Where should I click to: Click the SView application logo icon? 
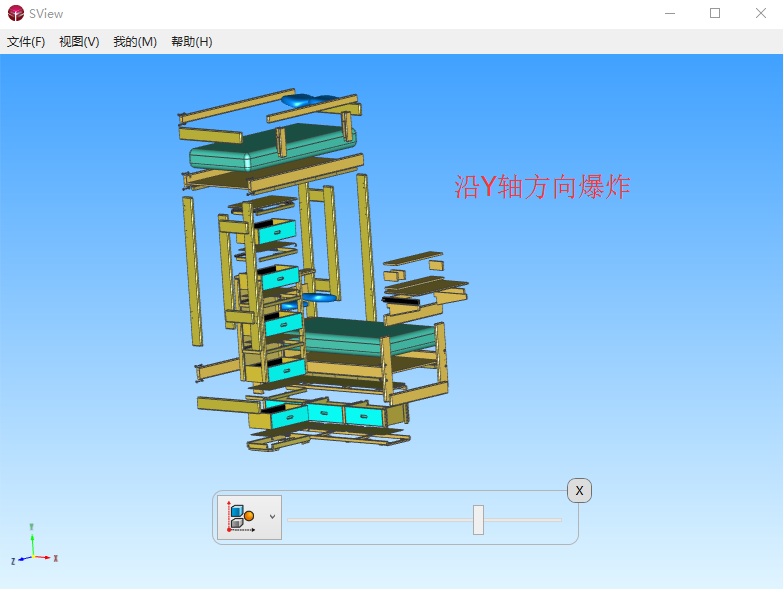tap(15, 13)
